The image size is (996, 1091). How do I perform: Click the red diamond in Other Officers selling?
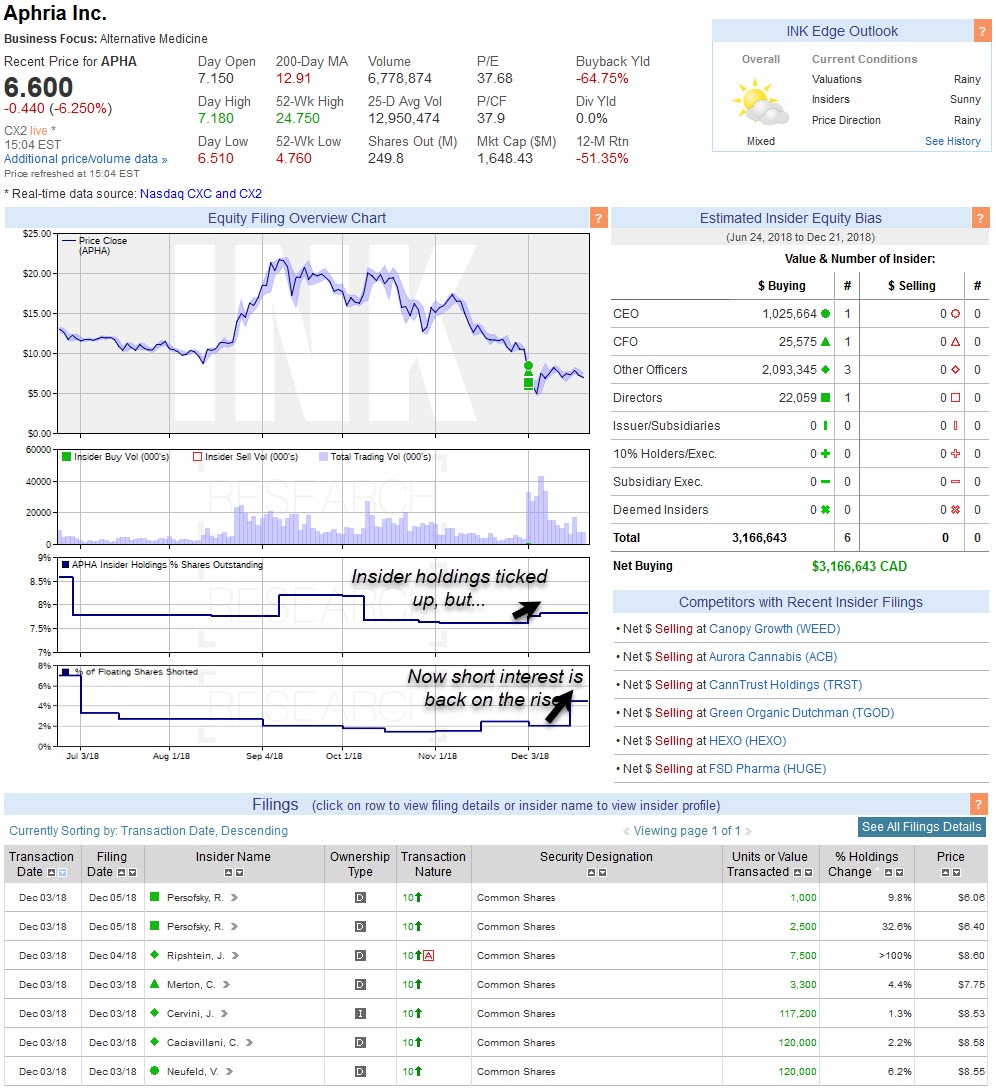tap(956, 369)
